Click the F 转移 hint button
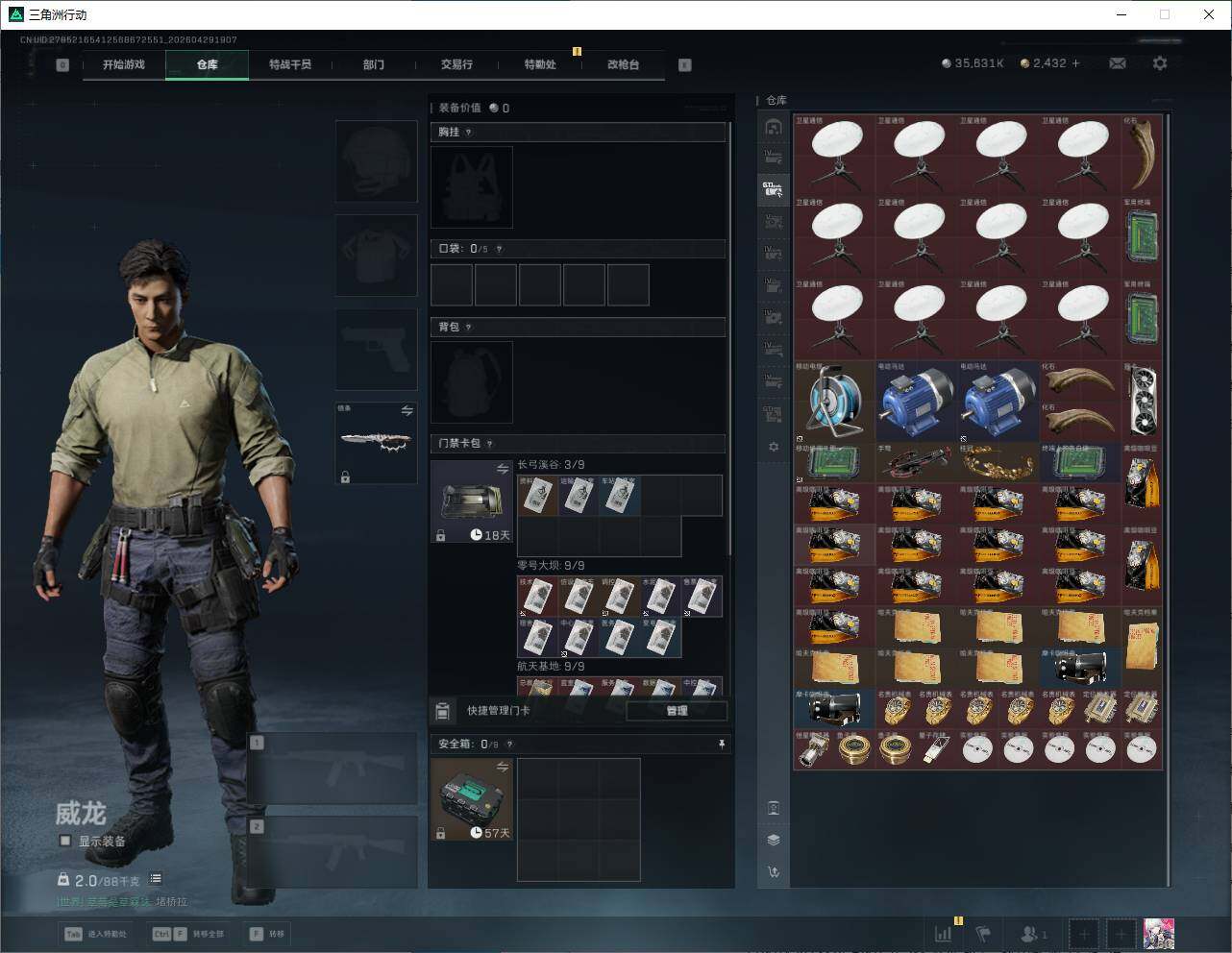The height and width of the screenshot is (953, 1232). 267,934
